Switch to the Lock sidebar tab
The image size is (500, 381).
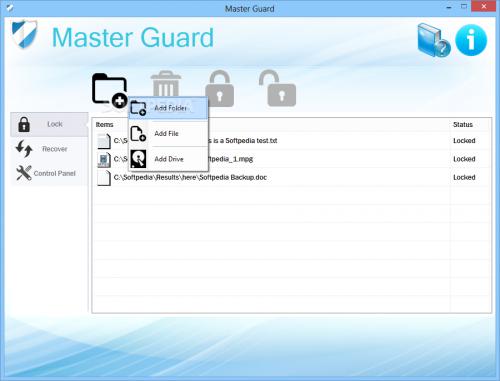pyautogui.click(x=49, y=124)
